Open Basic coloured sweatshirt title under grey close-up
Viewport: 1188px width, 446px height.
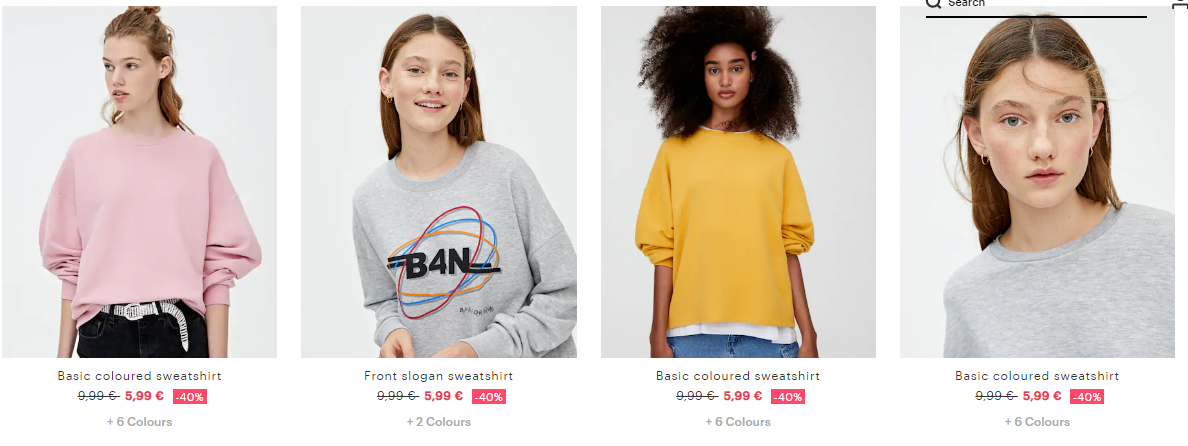pos(1037,376)
